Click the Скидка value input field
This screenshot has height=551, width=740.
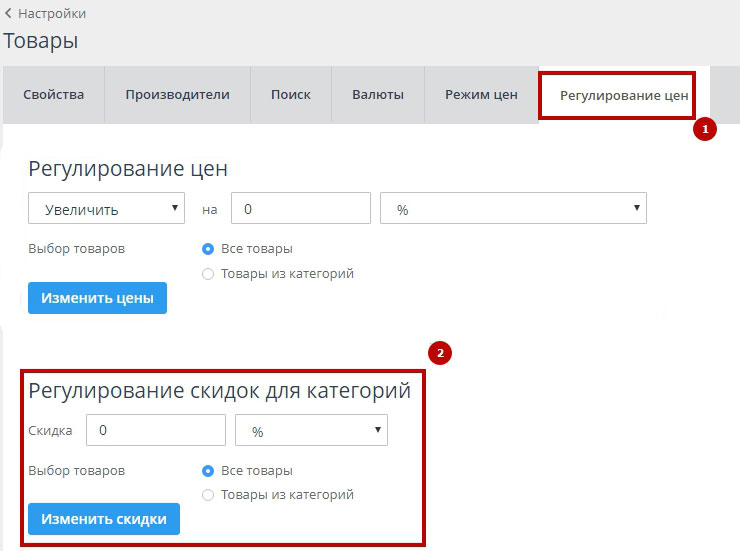pos(156,431)
